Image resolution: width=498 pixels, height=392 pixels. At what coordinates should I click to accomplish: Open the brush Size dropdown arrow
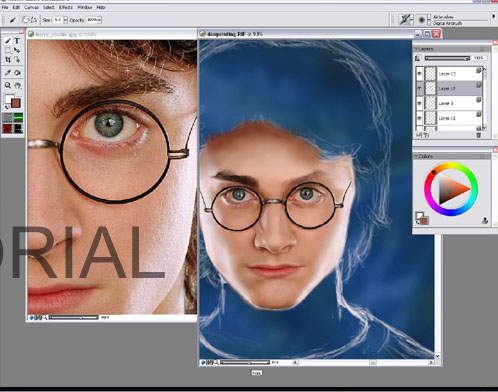(x=65, y=20)
